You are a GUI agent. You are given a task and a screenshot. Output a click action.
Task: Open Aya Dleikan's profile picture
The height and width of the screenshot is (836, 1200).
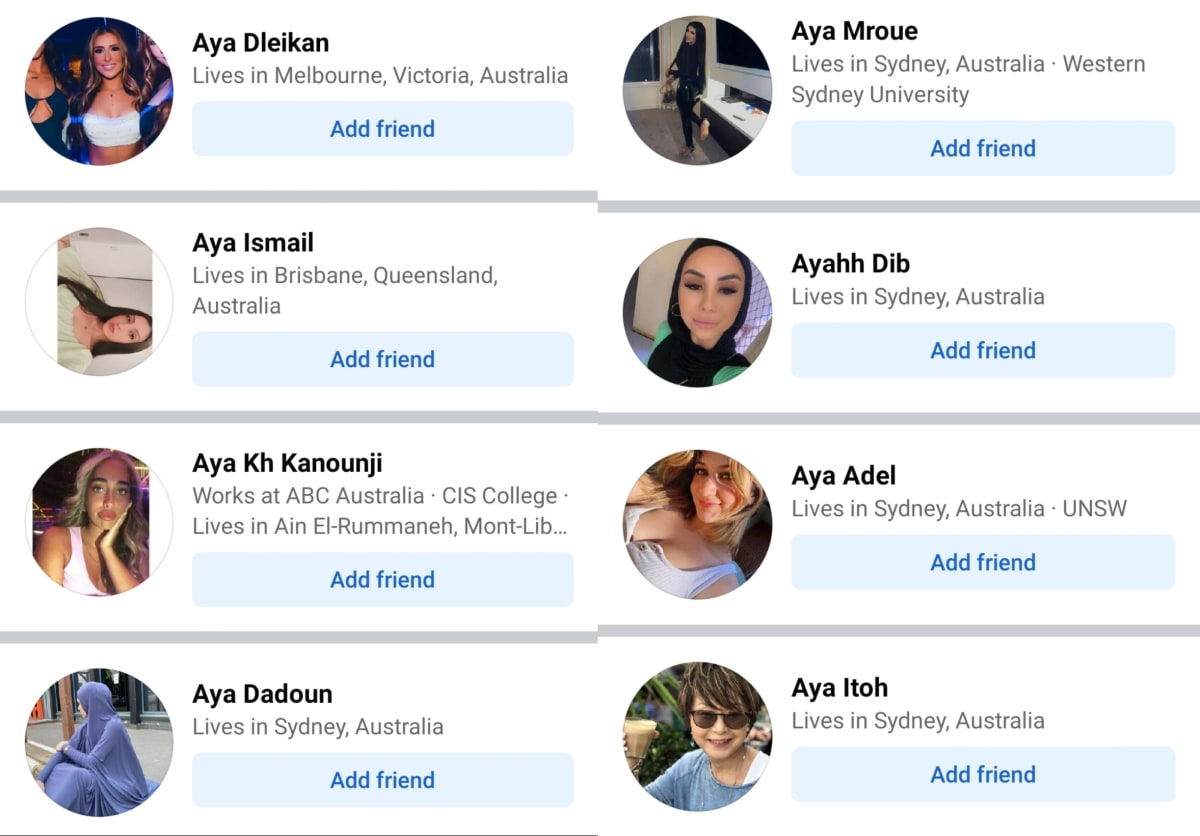pos(99,91)
